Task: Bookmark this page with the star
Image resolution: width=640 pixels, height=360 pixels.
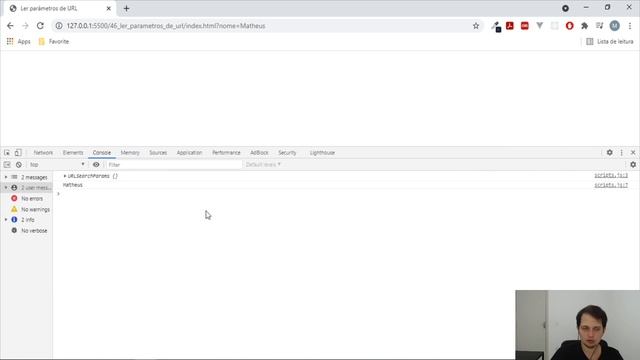Action: point(476,26)
